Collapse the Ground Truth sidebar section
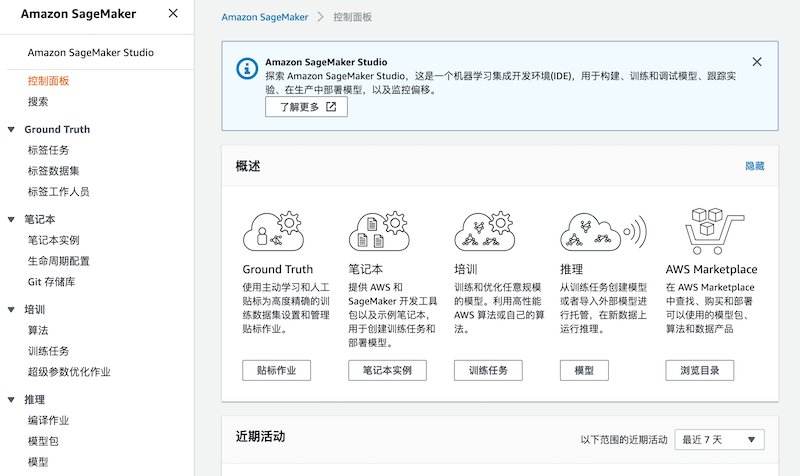This screenshot has height=476, width=800. pos(11,130)
